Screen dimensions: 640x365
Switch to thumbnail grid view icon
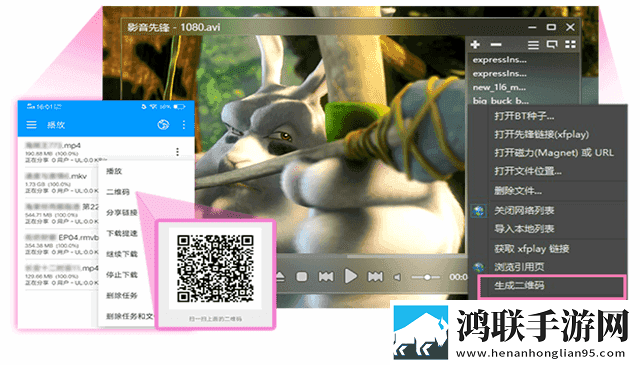pos(570,45)
